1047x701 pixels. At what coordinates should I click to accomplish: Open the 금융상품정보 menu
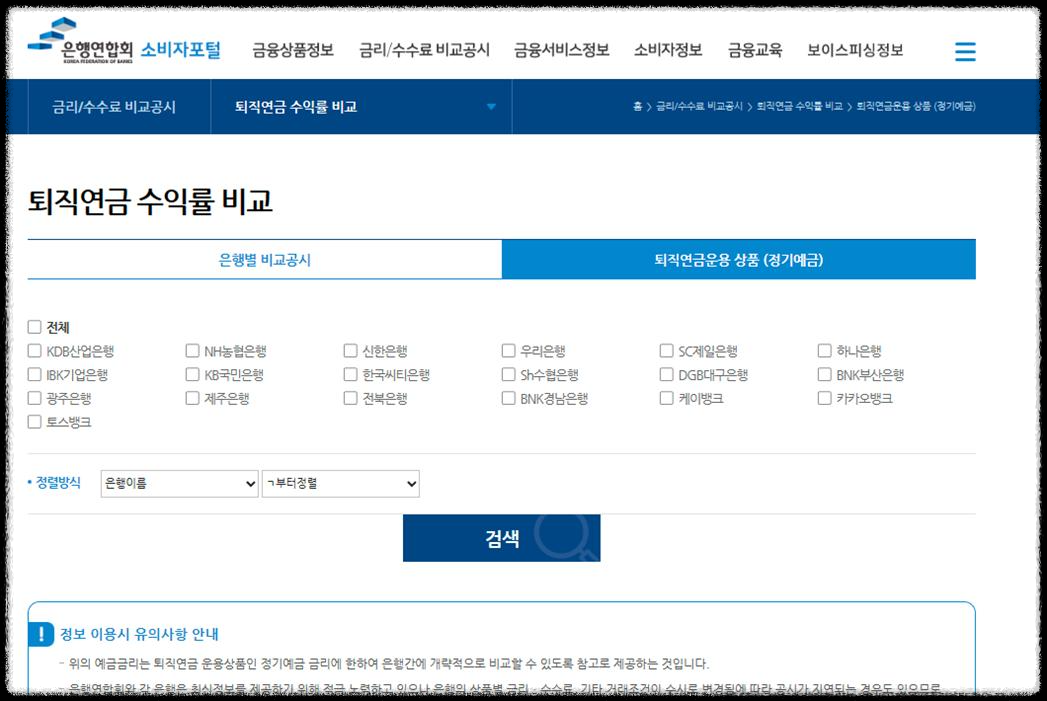pos(289,51)
